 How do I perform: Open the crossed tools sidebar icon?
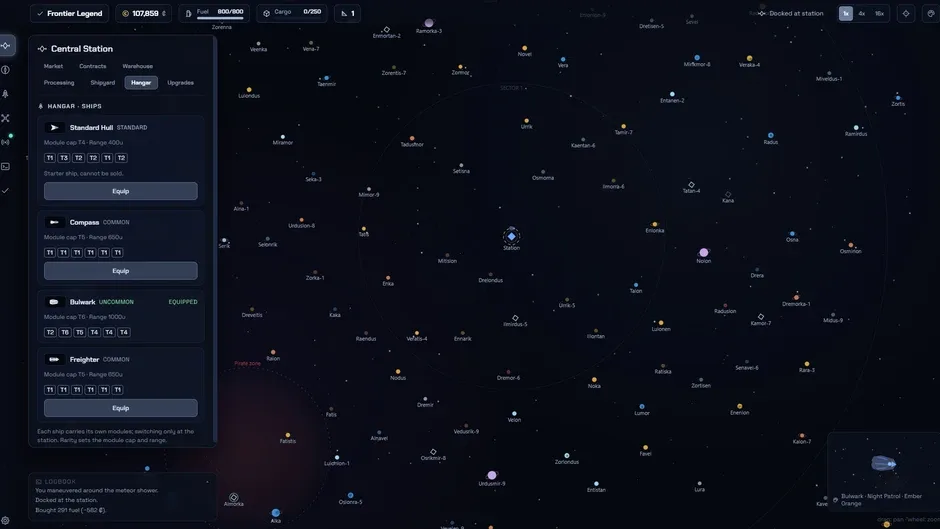coord(5,118)
